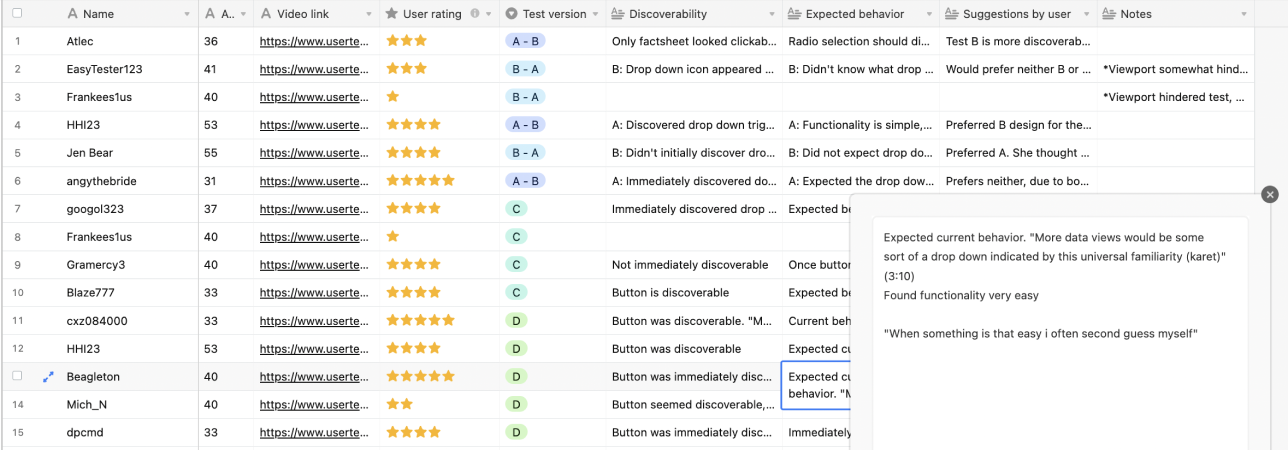
Task: Select the A - B tag for HHI23
Action: pos(525,125)
